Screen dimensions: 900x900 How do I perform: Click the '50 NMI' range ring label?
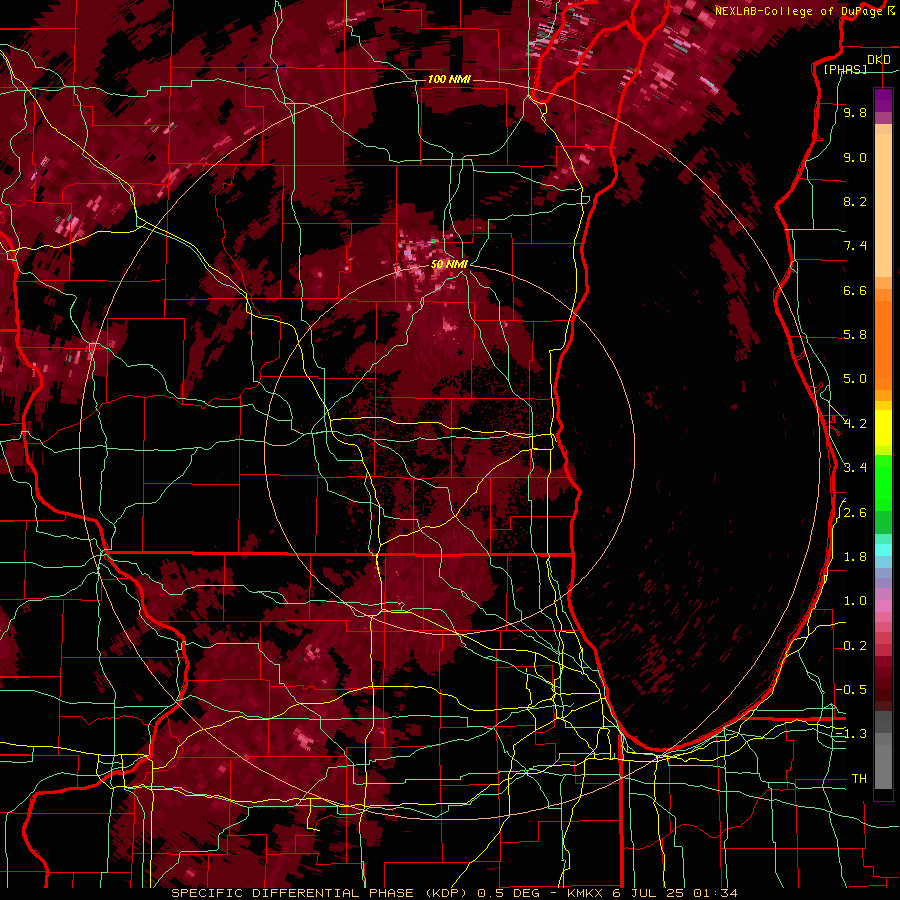click(x=449, y=265)
